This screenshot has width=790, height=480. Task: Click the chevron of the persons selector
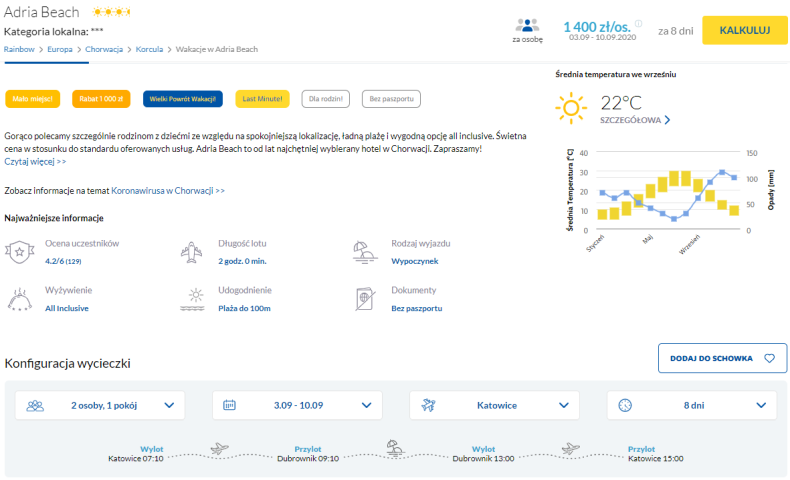tap(169, 405)
